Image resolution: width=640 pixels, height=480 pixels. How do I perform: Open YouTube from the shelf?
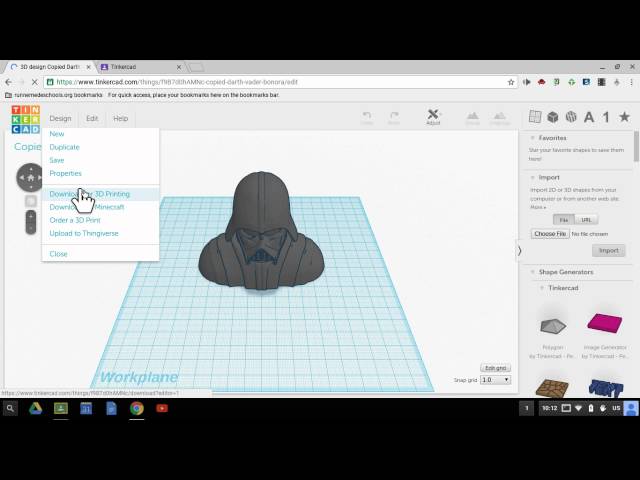[162, 408]
